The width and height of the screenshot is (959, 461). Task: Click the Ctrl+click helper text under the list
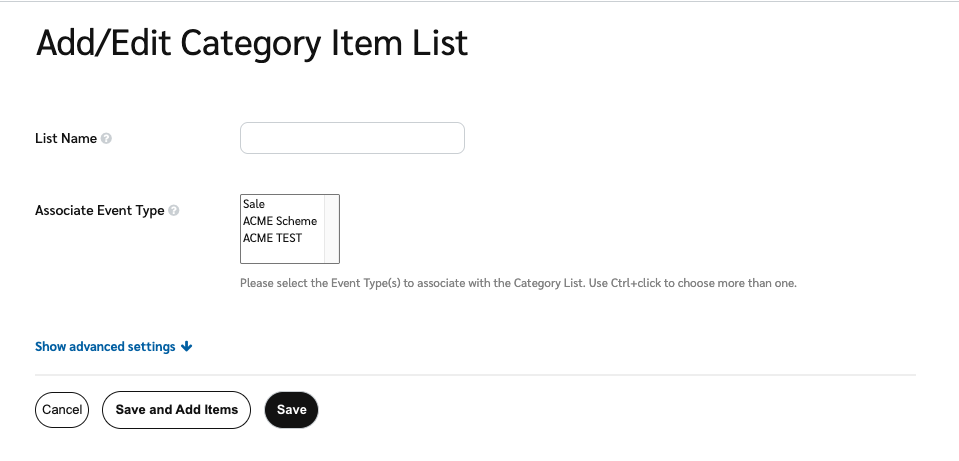(518, 283)
